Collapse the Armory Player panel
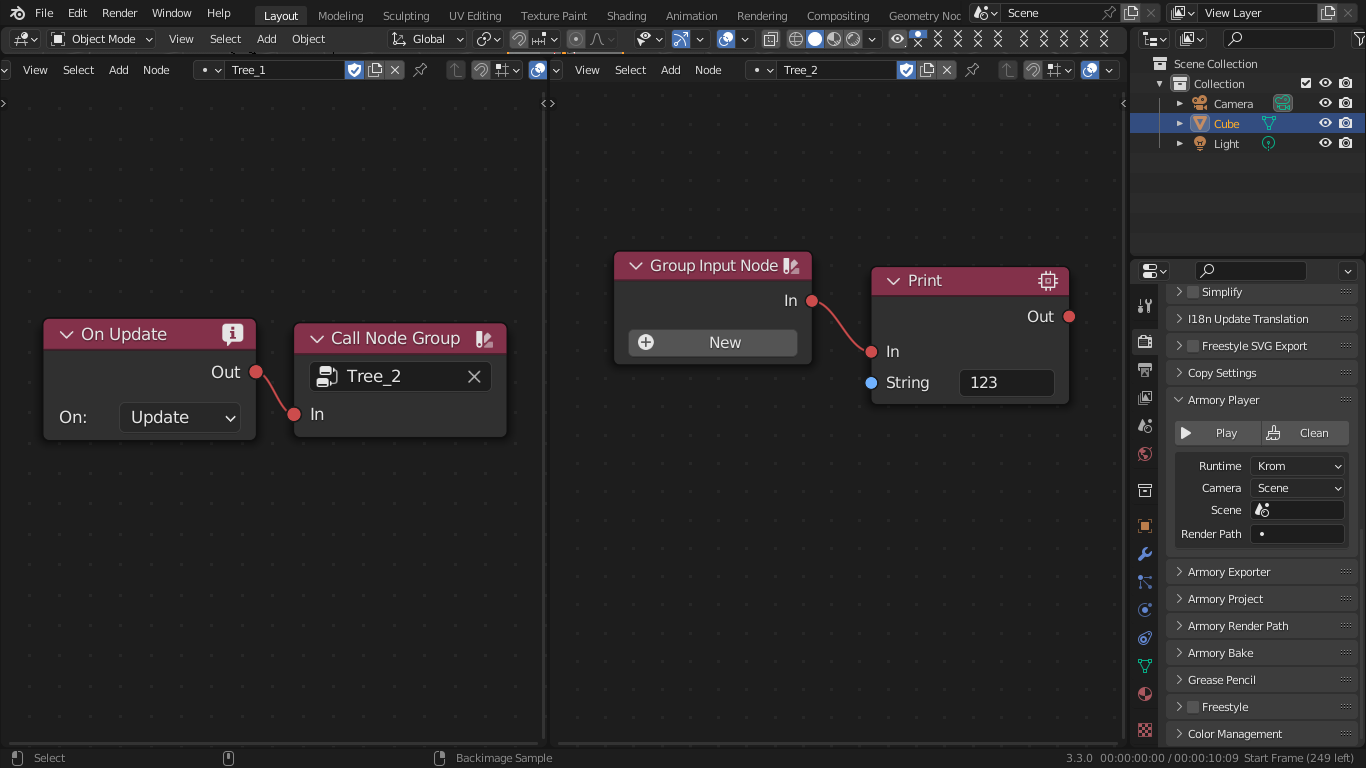1366x768 pixels. (1260, 400)
